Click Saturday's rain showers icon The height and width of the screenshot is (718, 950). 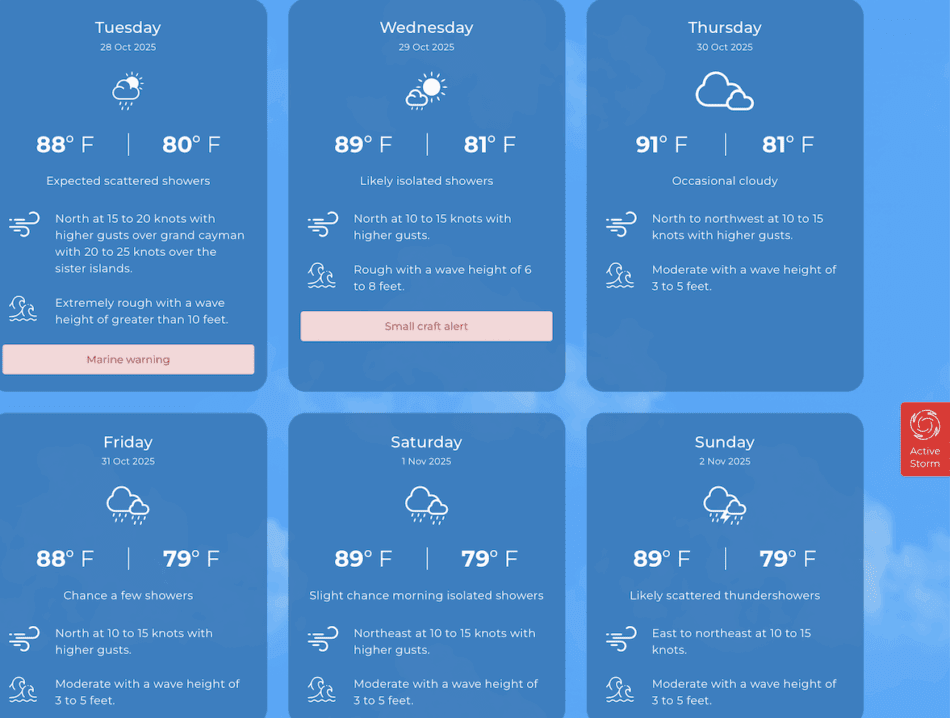tap(426, 505)
